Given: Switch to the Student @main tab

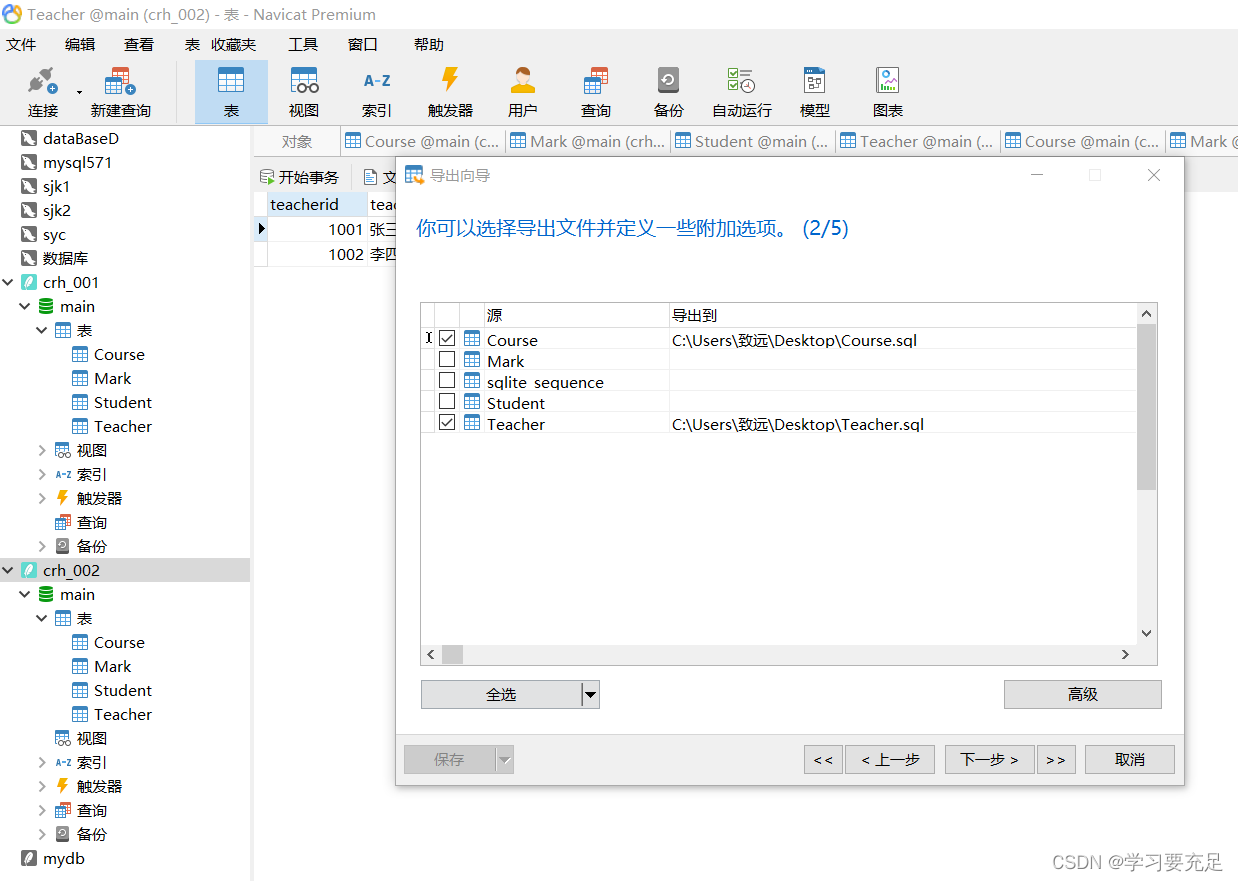Looking at the screenshot, I should pos(754,141).
